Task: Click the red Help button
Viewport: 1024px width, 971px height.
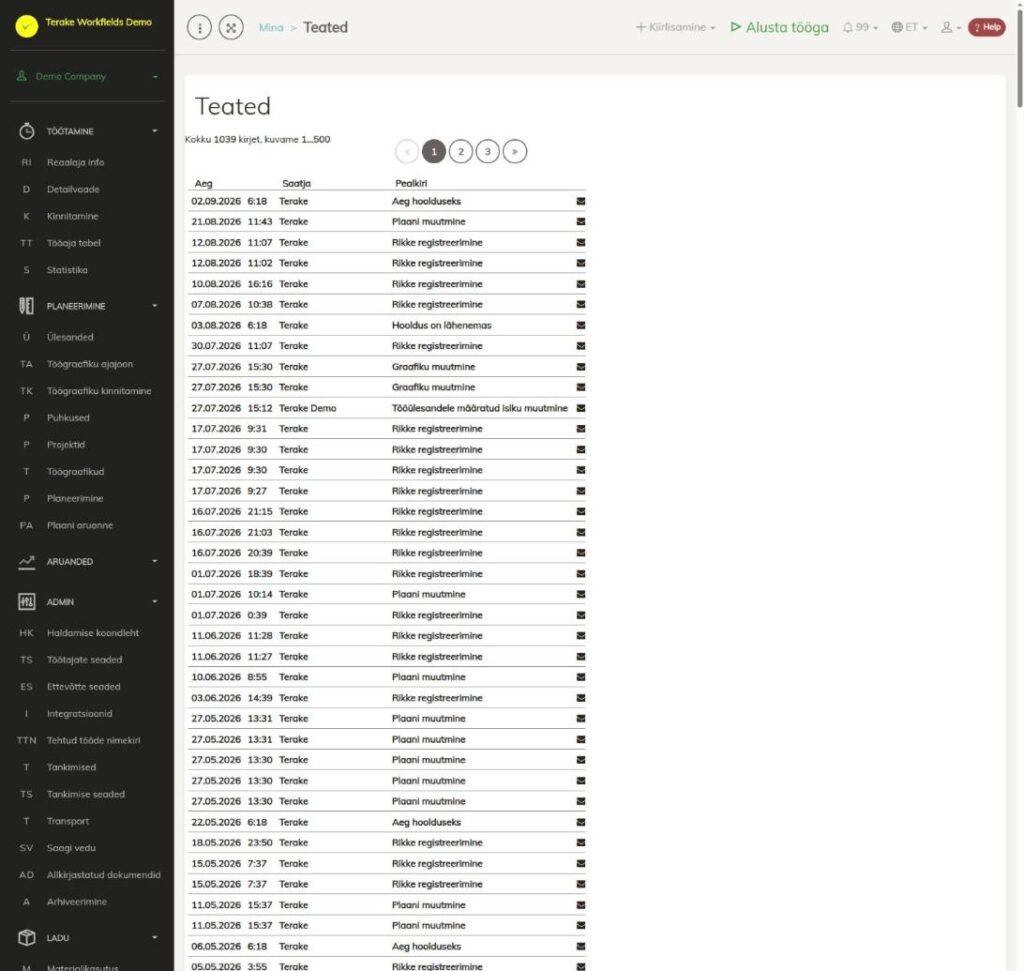Action: pyautogui.click(x=986, y=27)
